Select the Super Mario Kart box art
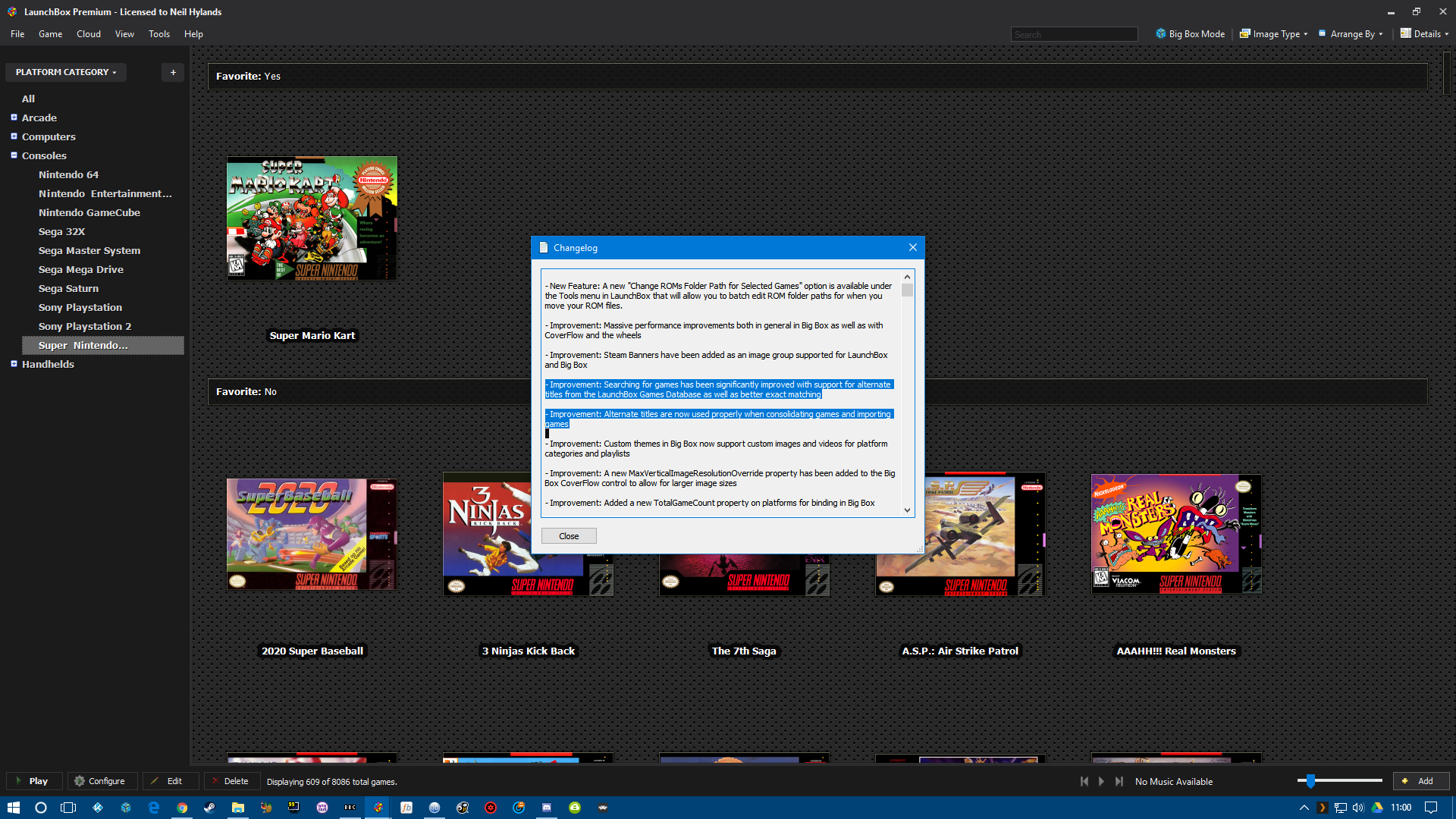The height and width of the screenshot is (819, 1456). [x=312, y=218]
